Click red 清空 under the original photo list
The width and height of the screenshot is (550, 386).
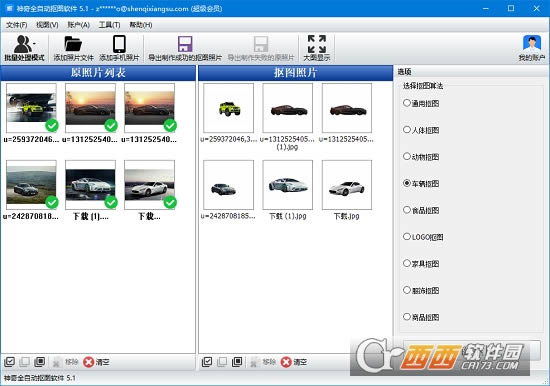96,362
